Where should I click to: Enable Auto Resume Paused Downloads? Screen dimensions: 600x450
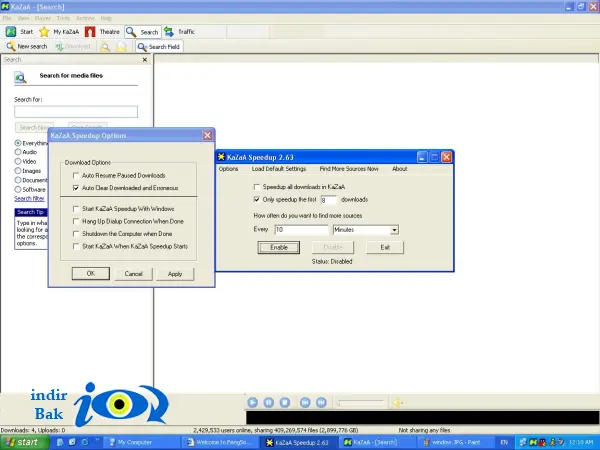pyautogui.click(x=76, y=176)
